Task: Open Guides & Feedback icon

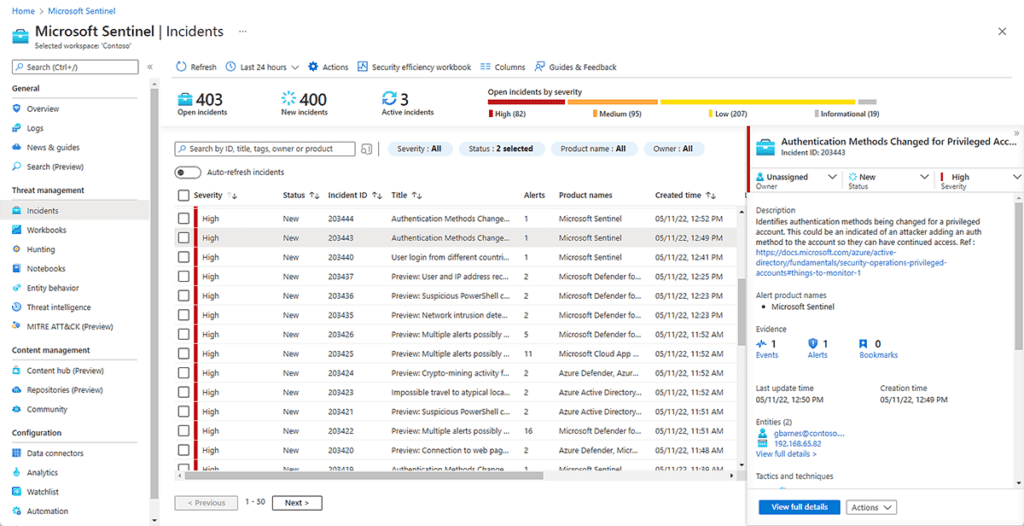Action: click(x=539, y=67)
